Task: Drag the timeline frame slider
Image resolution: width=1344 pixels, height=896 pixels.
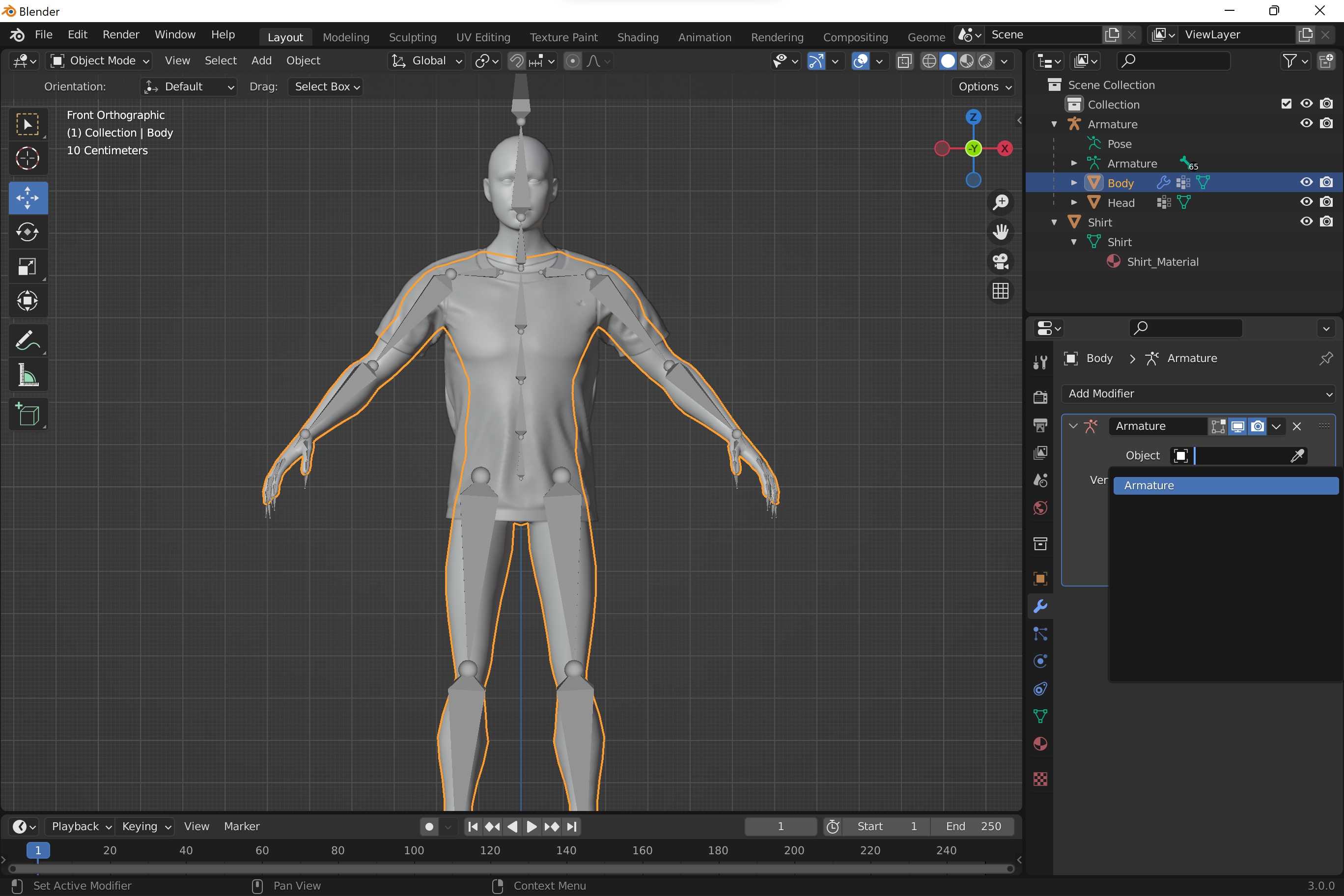Action: (37, 851)
